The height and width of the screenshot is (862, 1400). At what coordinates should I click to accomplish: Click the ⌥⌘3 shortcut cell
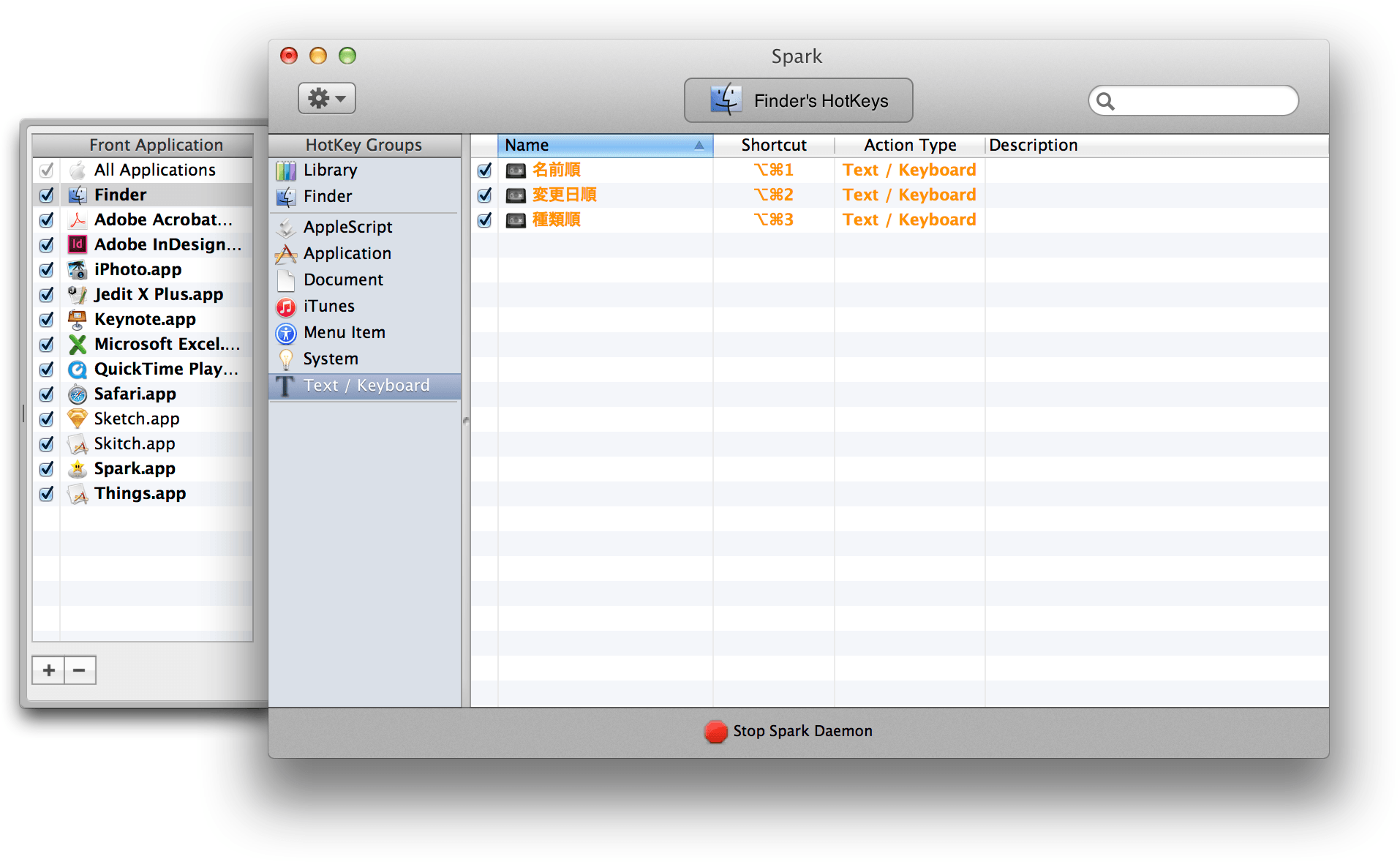point(773,220)
